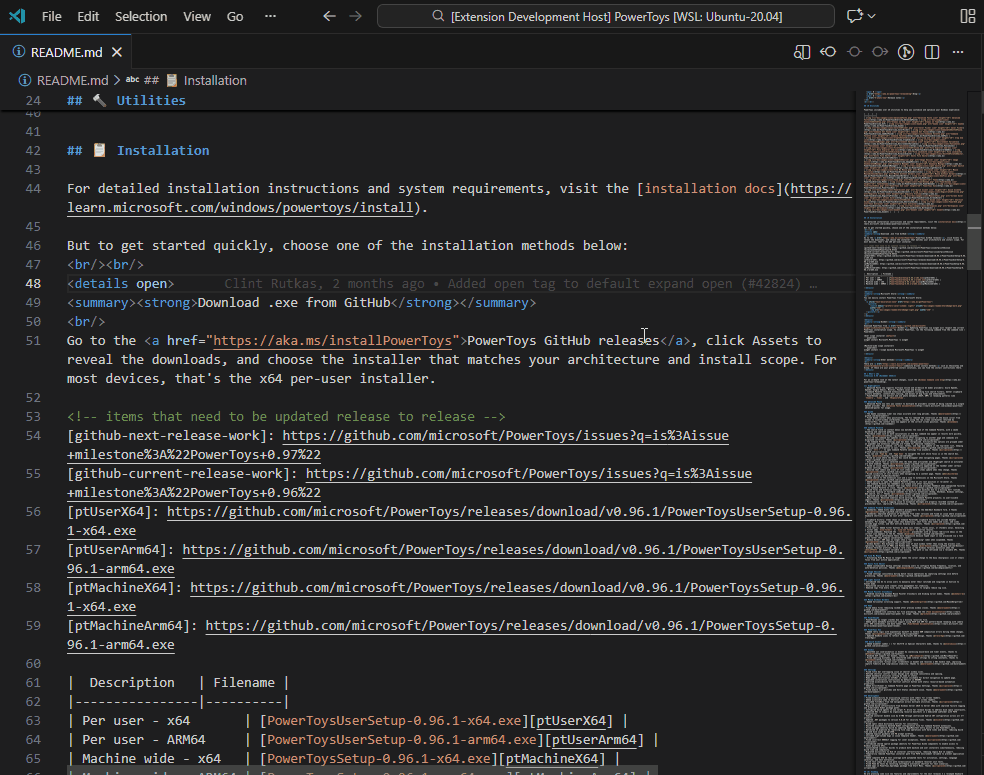This screenshot has width=984, height=775.
Task: Open the Go menu
Action: click(x=234, y=16)
